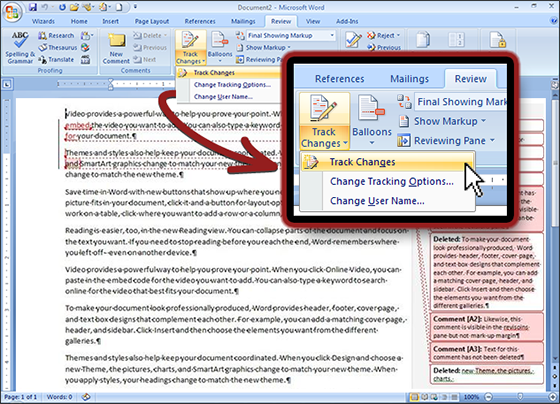Viewport: 560px width, 404px height.
Task: Redo the last action with the blue arrow
Action: tap(62, 7)
